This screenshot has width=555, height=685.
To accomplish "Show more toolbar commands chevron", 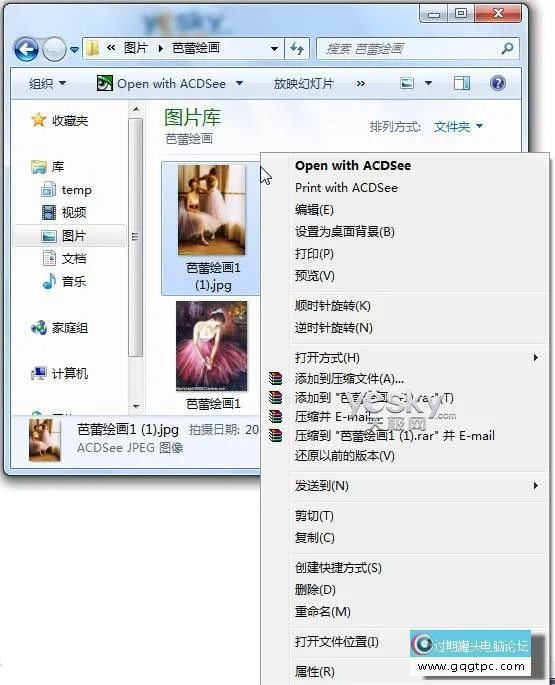I will (x=361, y=83).
